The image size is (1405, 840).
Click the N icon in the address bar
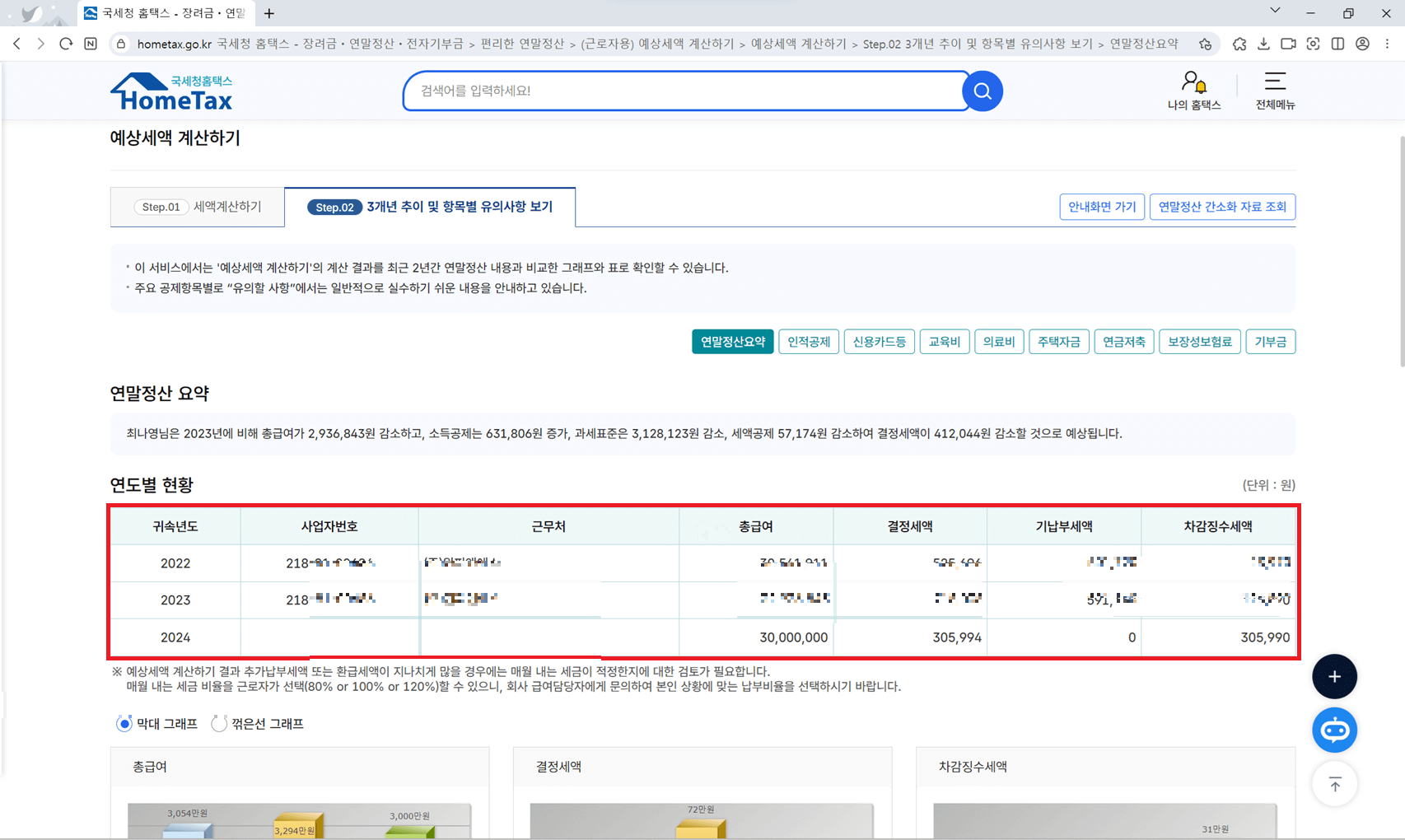(91, 44)
